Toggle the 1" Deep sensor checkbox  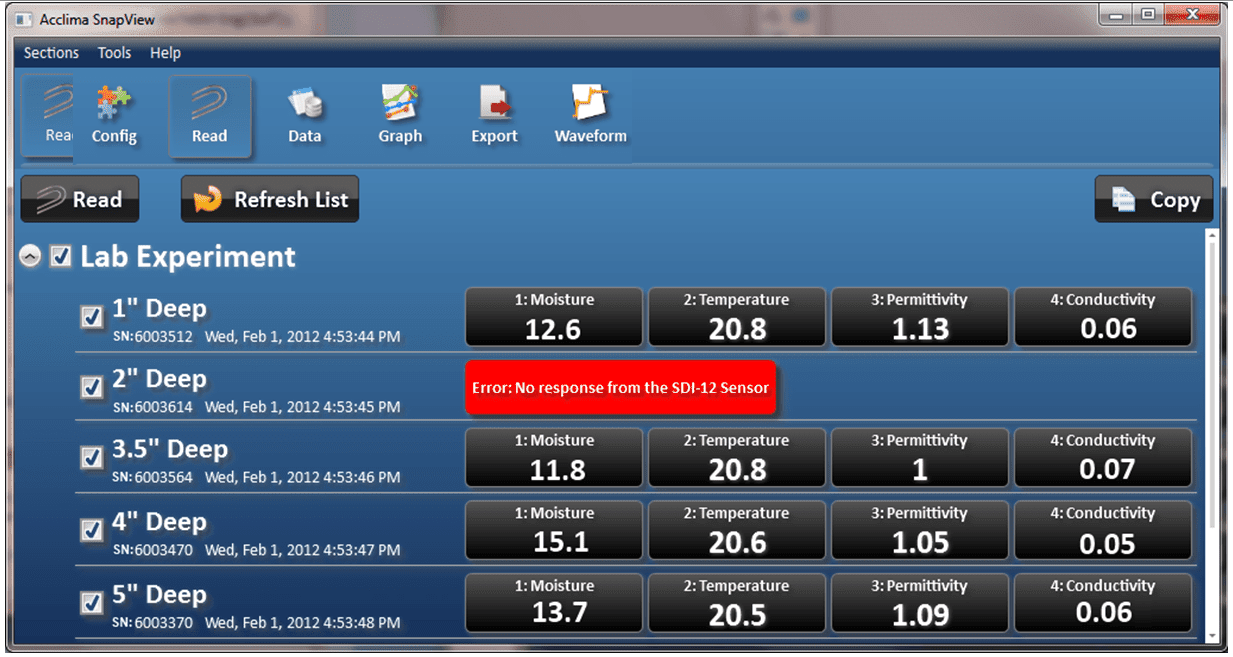click(92, 317)
